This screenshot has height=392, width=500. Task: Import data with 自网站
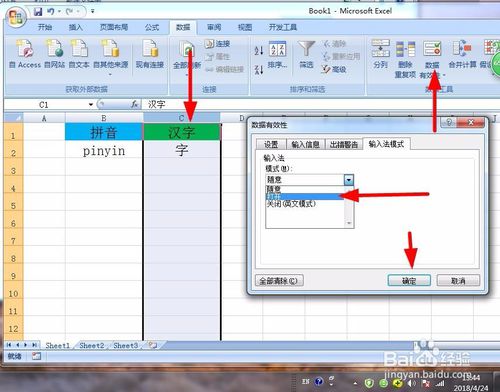coord(55,53)
